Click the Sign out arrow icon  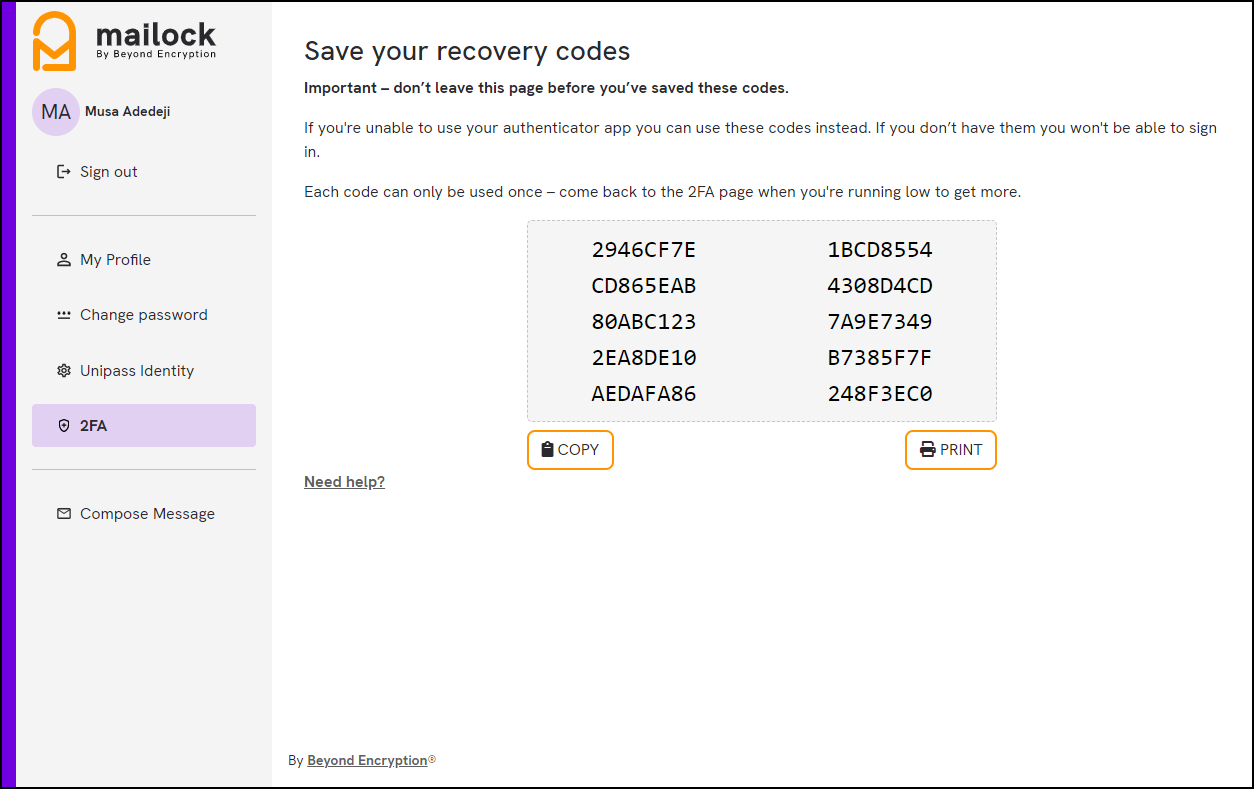[x=64, y=171]
